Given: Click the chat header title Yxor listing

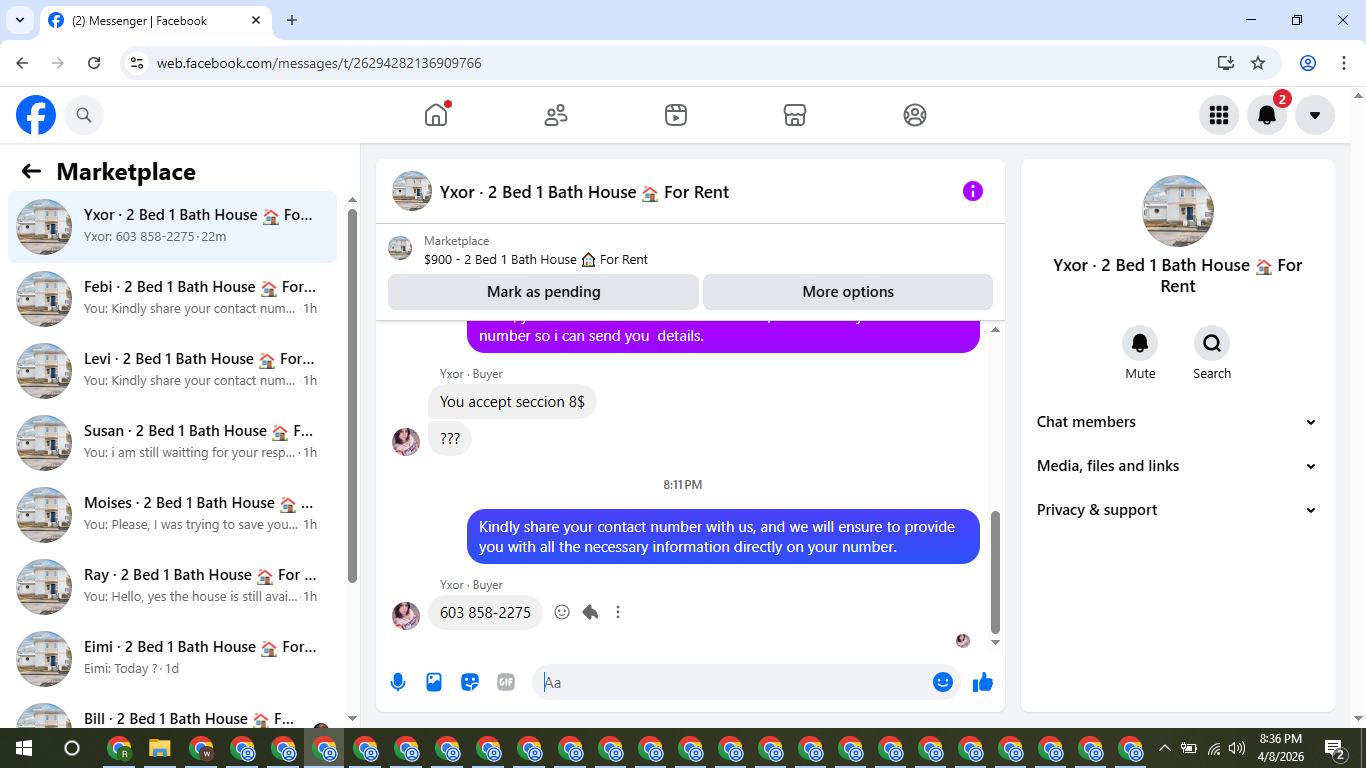Looking at the screenshot, I should [x=584, y=192].
